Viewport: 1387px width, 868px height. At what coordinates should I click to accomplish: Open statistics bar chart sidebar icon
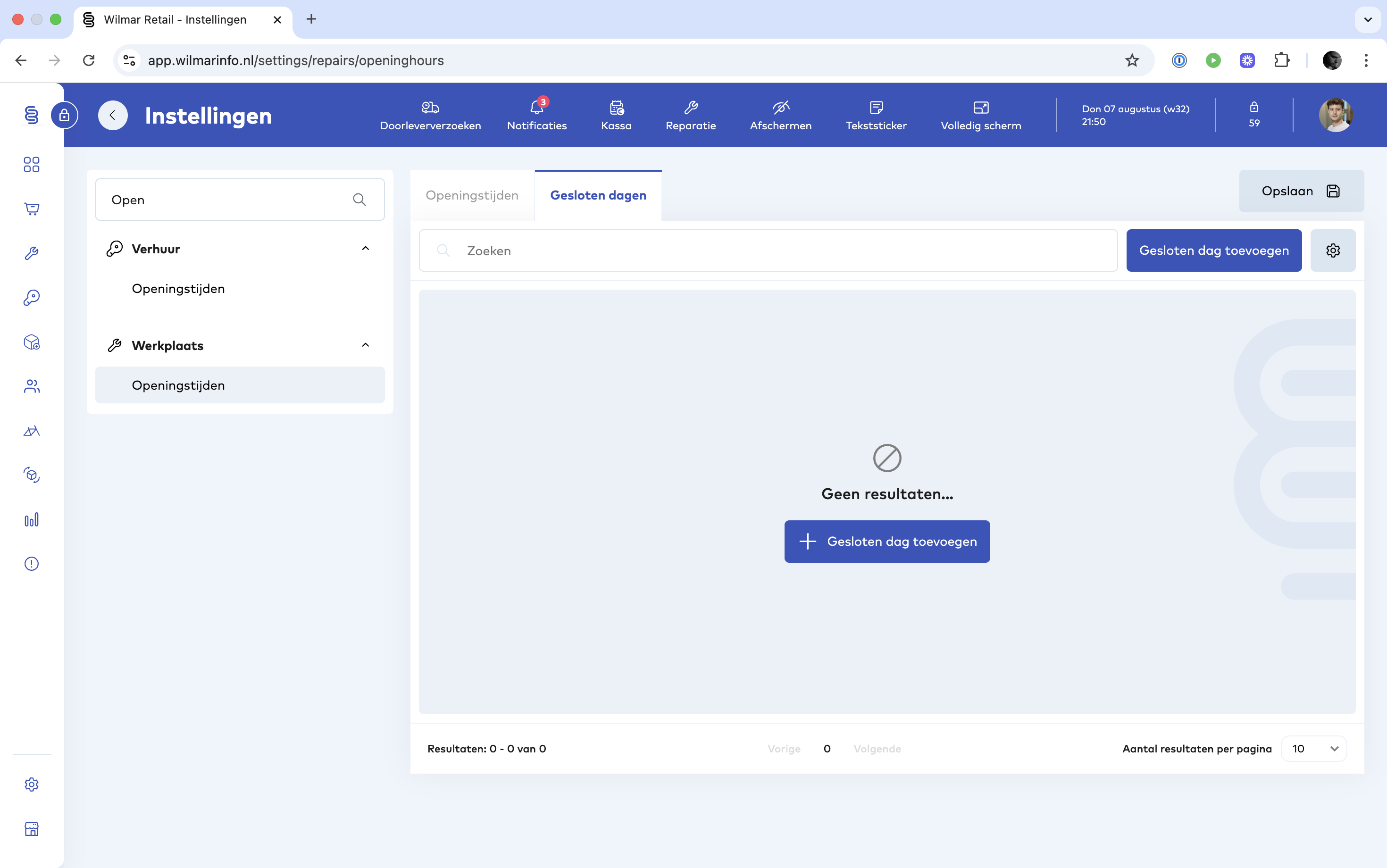[x=32, y=519]
